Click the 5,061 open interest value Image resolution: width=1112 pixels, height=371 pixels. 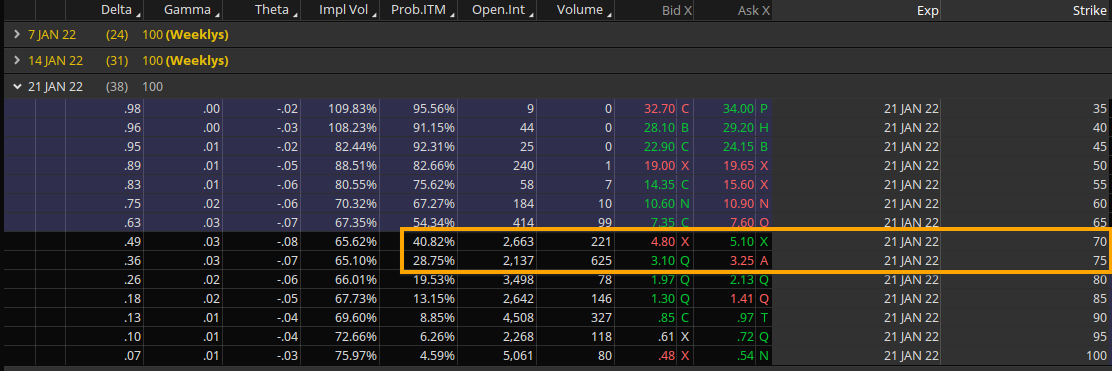517,357
